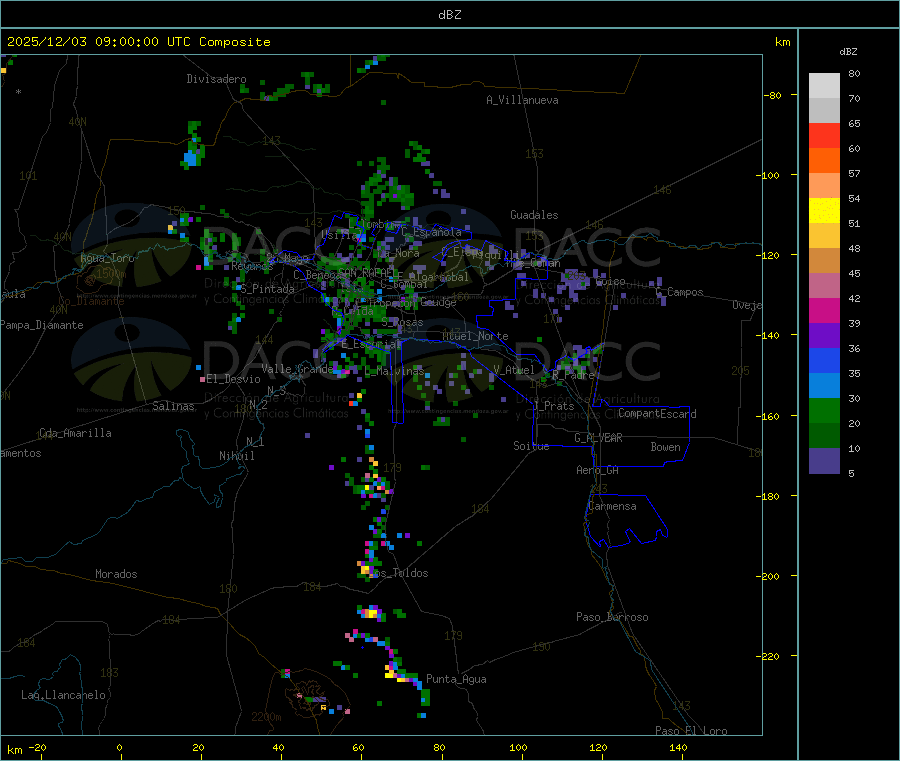
Task: Click the -20 km tick on bottom axis
Action: 37,747
